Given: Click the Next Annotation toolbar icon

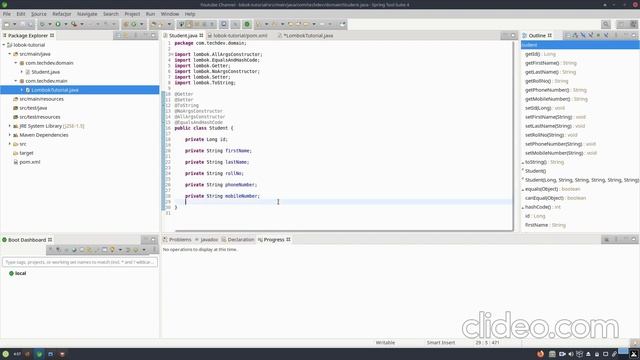Looking at the screenshot, I should 258,24.
